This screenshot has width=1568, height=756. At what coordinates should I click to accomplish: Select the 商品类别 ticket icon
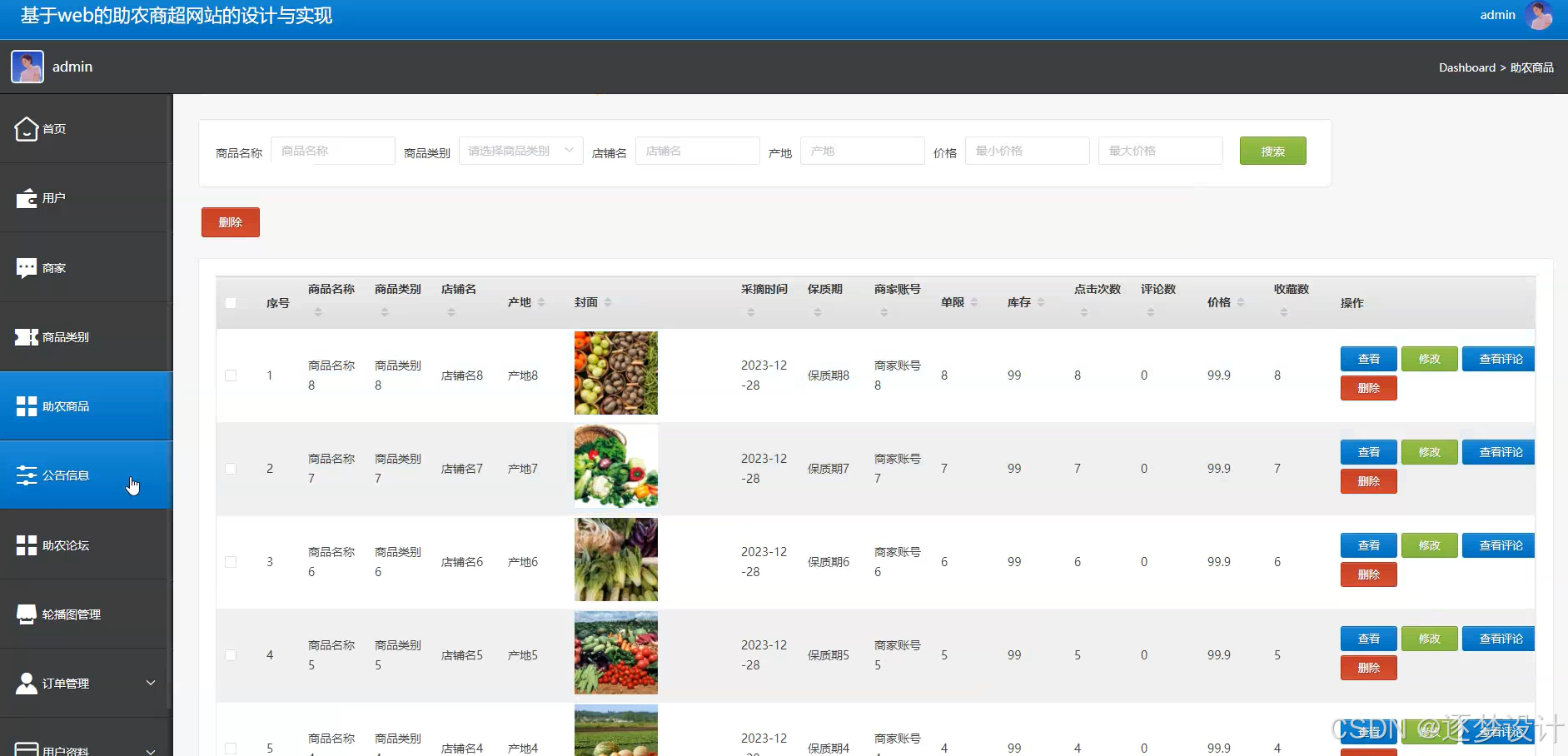27,337
